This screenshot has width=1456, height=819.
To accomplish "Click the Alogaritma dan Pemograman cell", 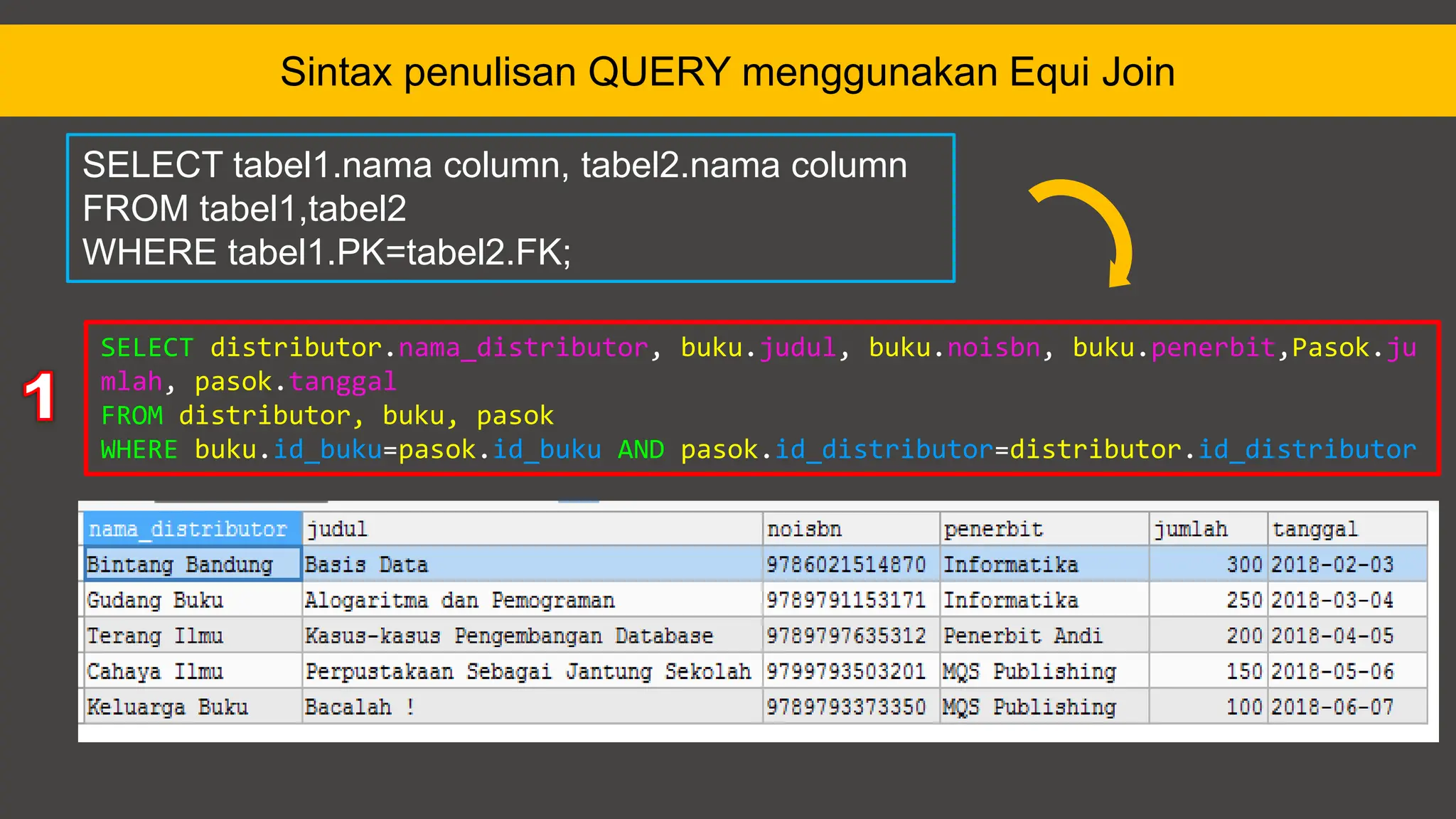I will click(x=532, y=600).
